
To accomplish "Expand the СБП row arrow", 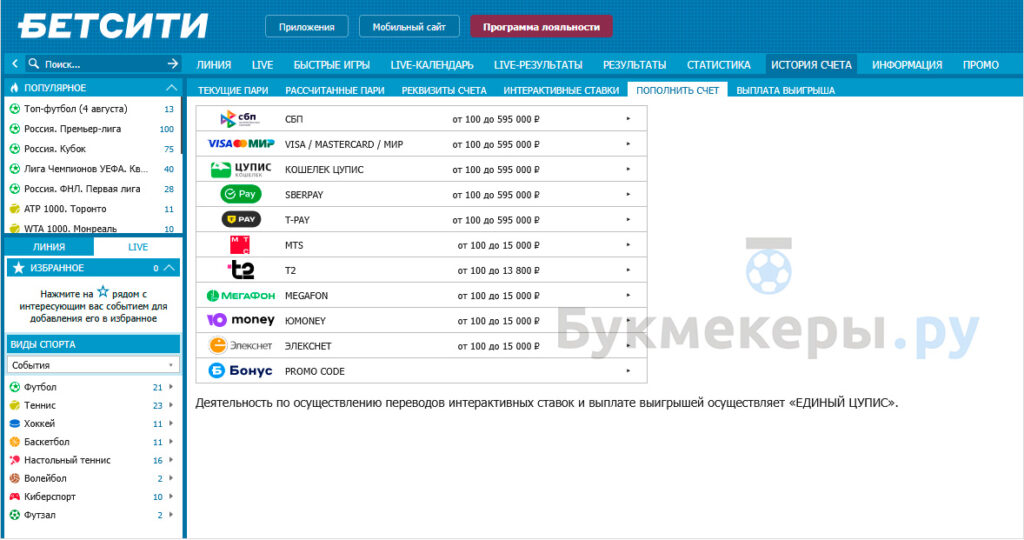I will 628,119.
